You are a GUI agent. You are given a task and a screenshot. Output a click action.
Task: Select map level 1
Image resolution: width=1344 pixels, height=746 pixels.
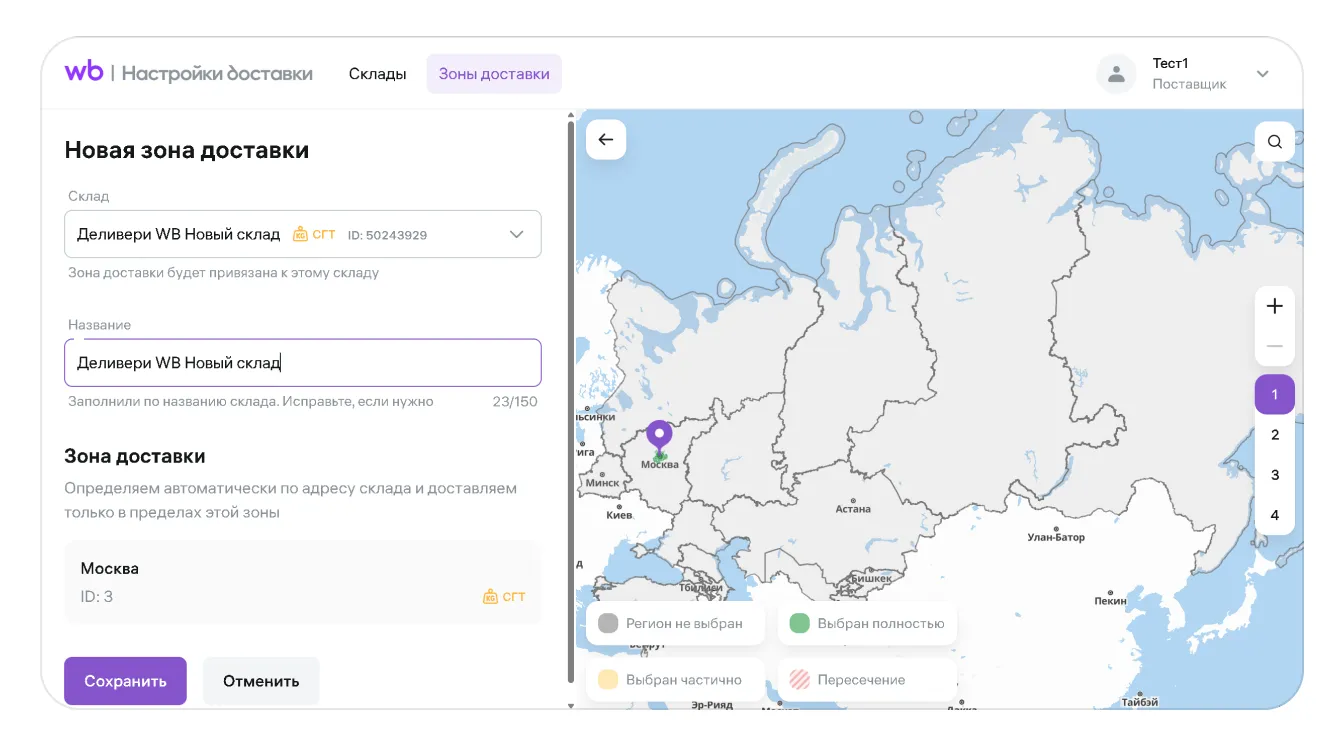[x=1274, y=394]
